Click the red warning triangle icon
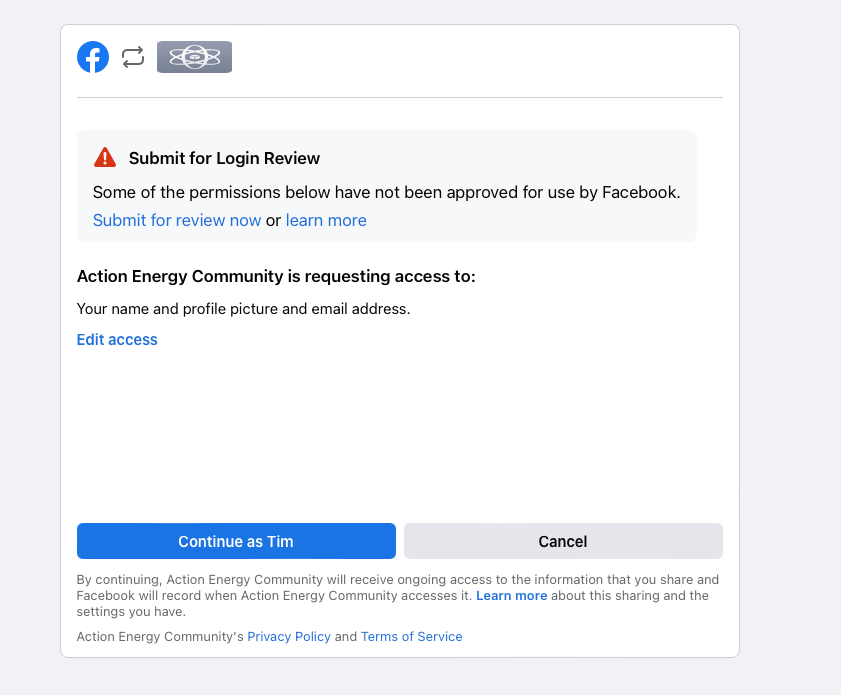 (105, 158)
